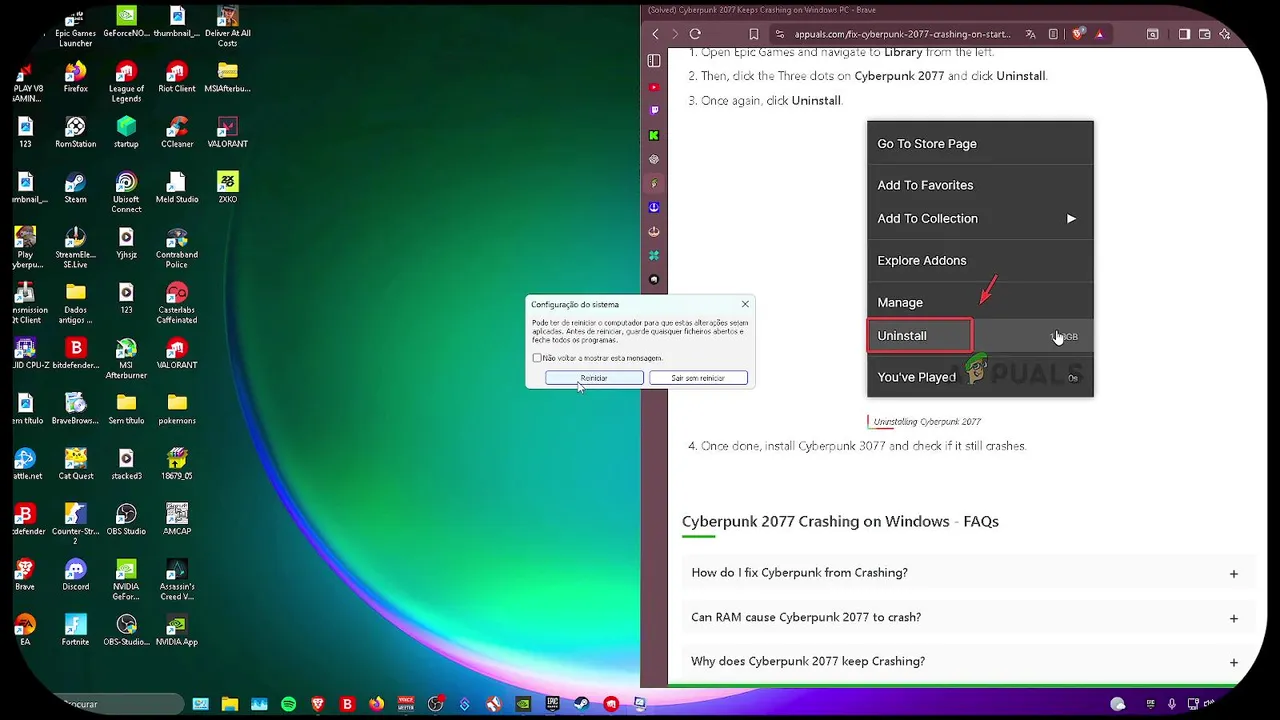Image resolution: width=1280 pixels, height=720 pixels.
Task: Open CCleaner desktop shortcut
Action: click(177, 133)
